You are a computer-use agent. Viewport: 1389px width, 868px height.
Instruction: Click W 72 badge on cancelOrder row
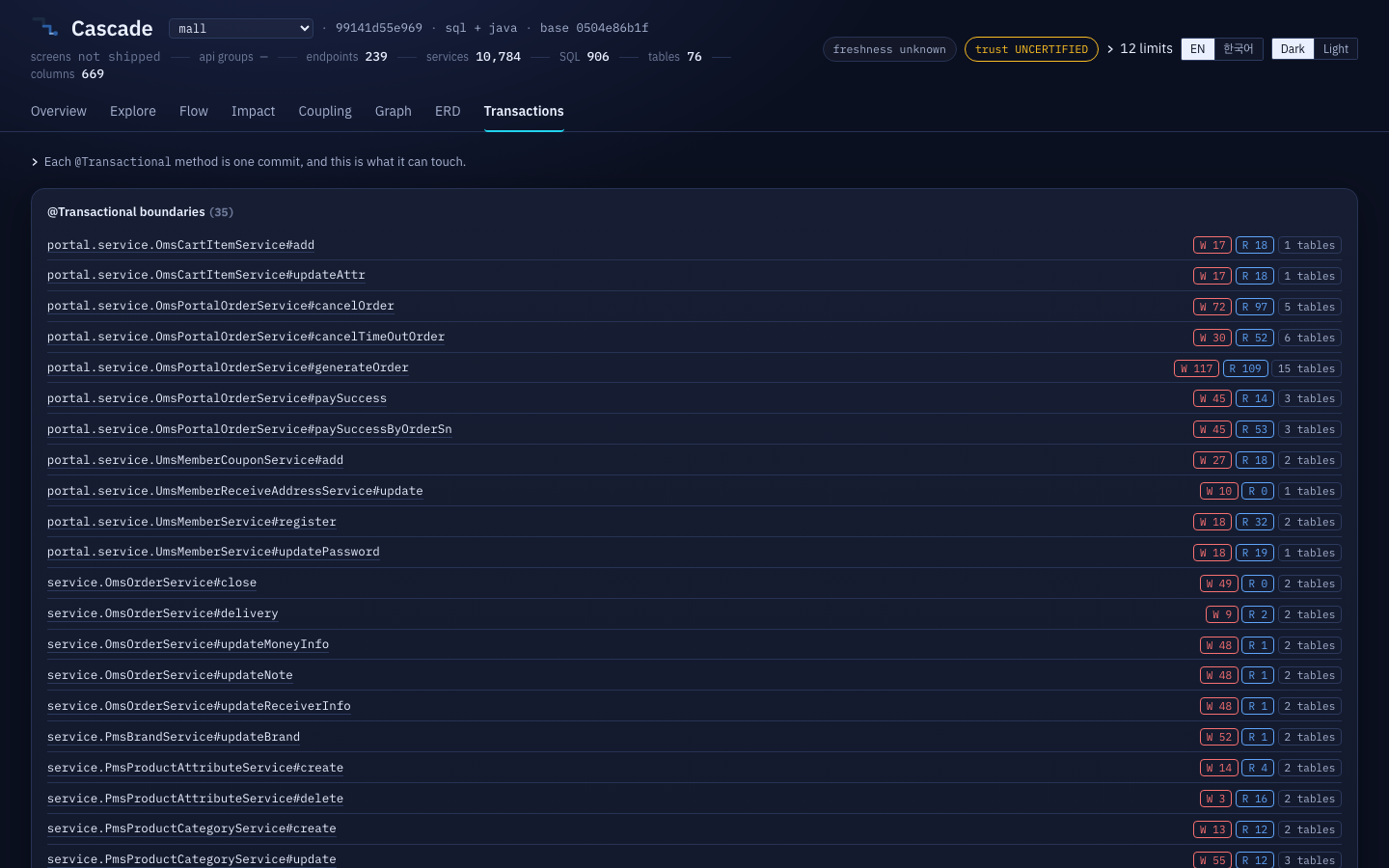point(1212,307)
